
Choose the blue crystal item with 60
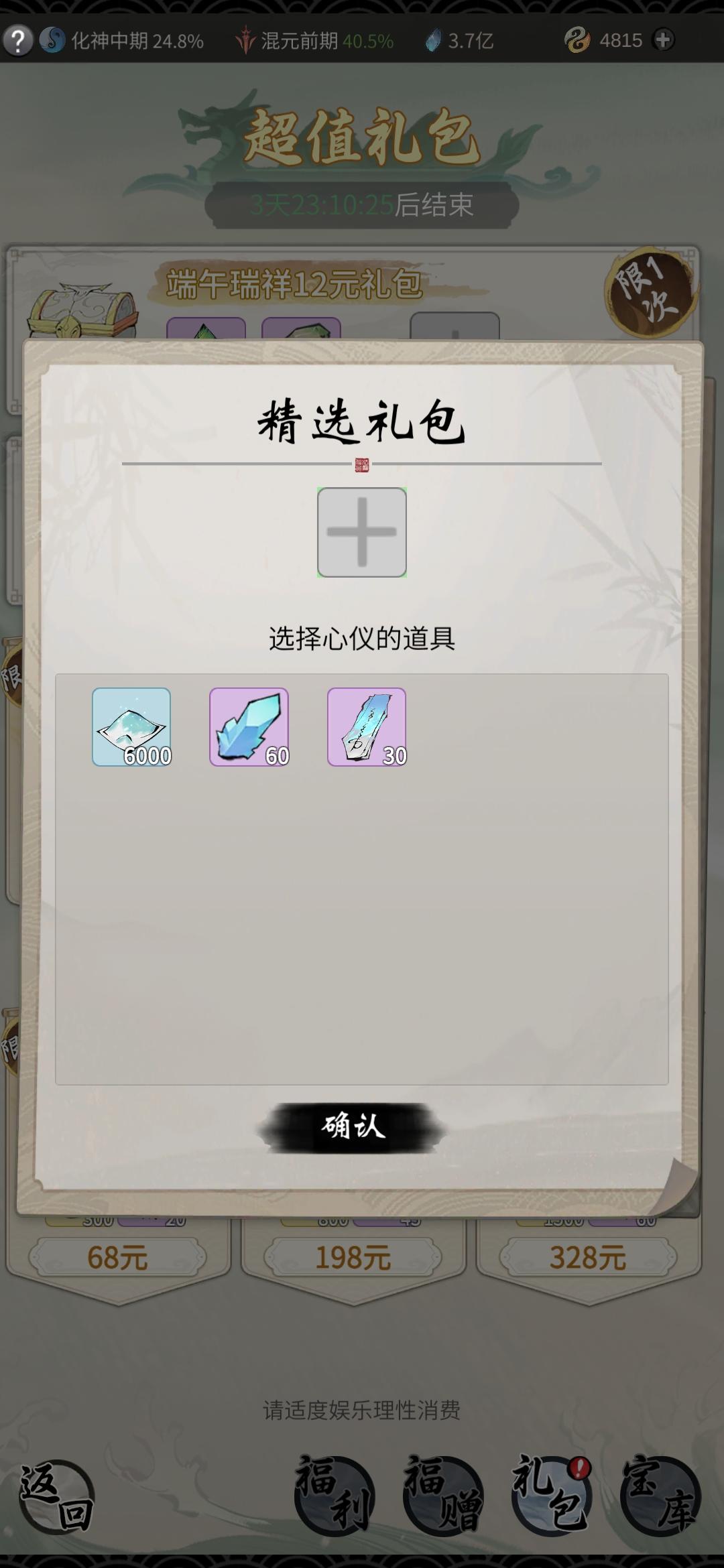coord(249,727)
